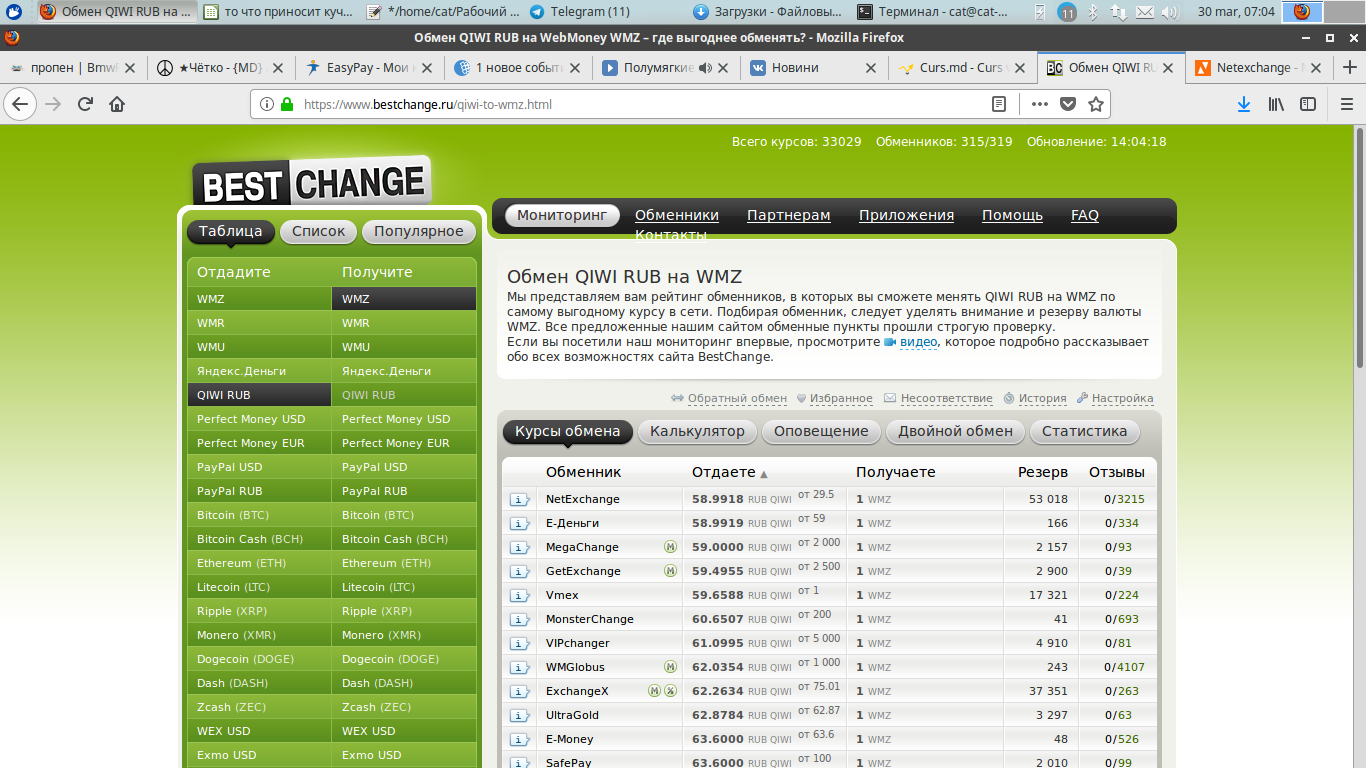This screenshot has height=768, width=1366.
Task: Switch to Популярное view tab
Action: click(419, 231)
